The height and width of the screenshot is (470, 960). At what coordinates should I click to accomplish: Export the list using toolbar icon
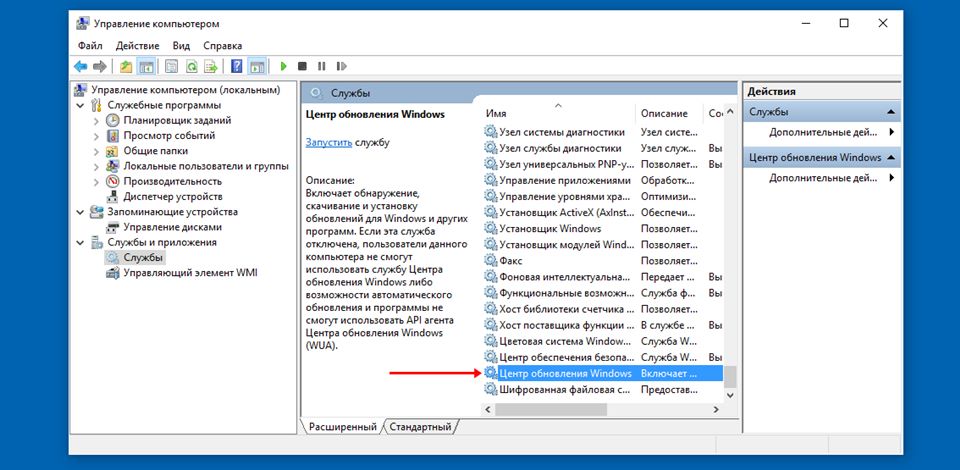click(x=211, y=66)
